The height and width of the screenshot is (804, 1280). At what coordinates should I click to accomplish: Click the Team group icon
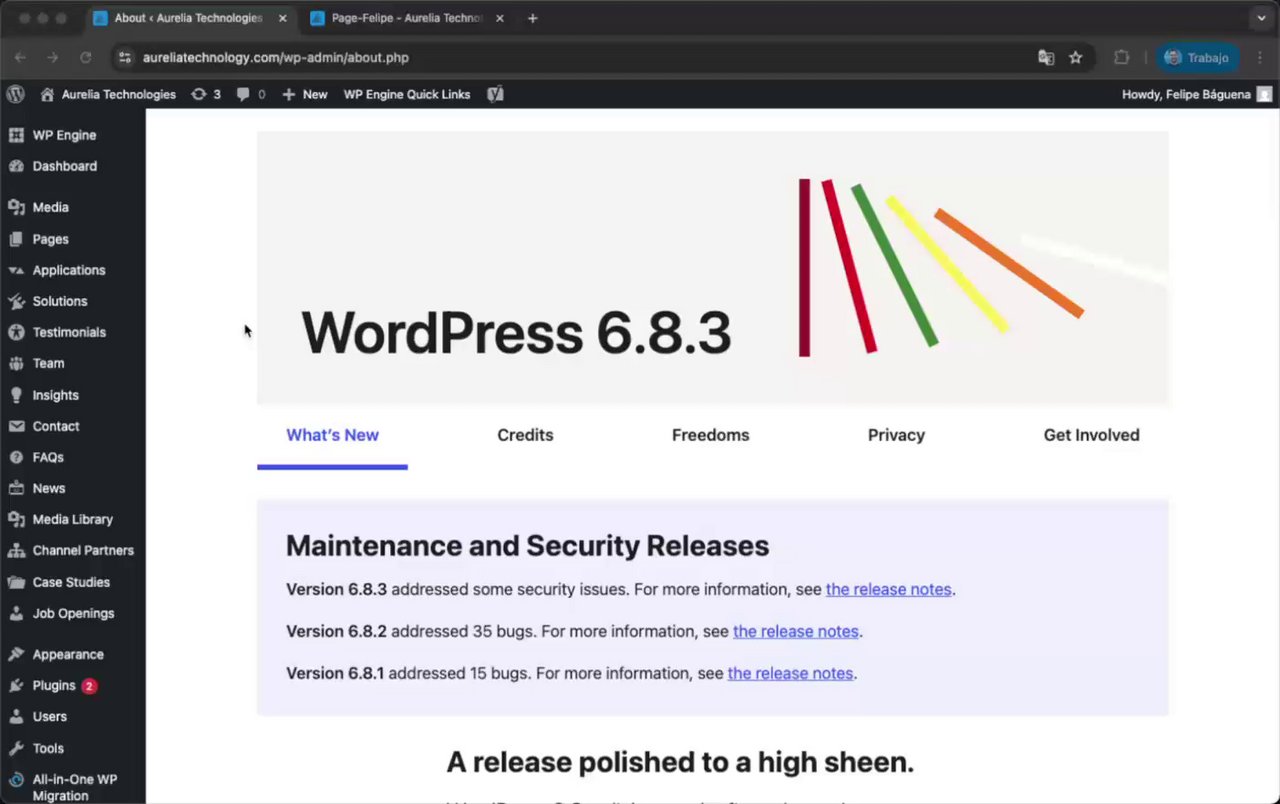tap(16, 363)
